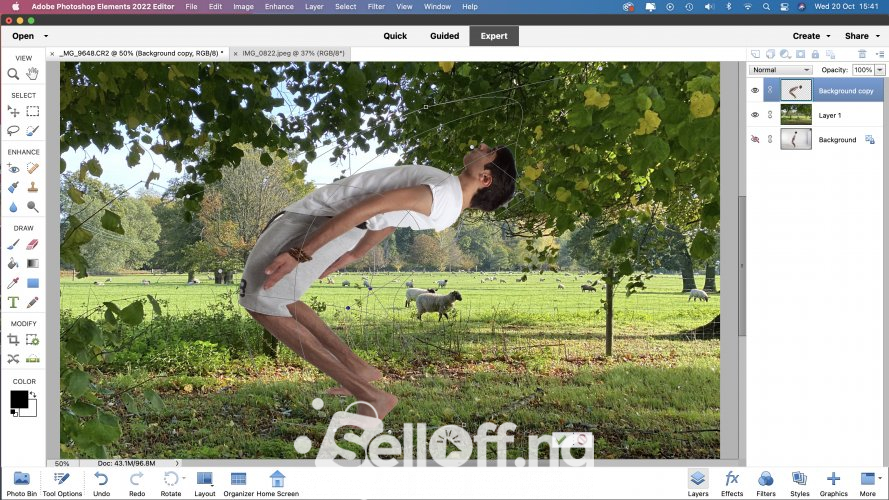
Task: Click the foreground black color swatch
Action: [x=19, y=399]
